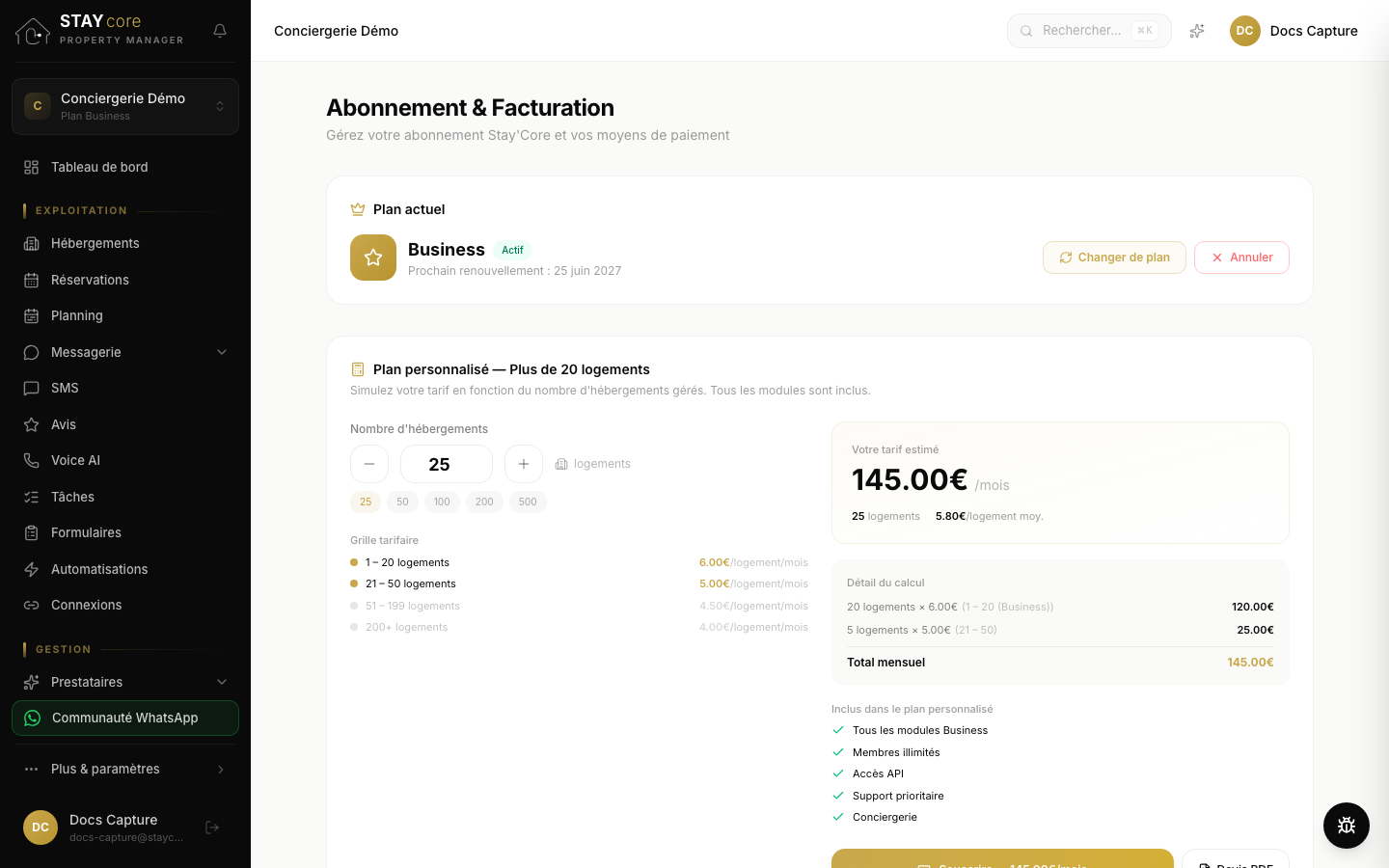Click the Automatisations lightning icon
This screenshot has width=1389, height=868.
coord(31,569)
